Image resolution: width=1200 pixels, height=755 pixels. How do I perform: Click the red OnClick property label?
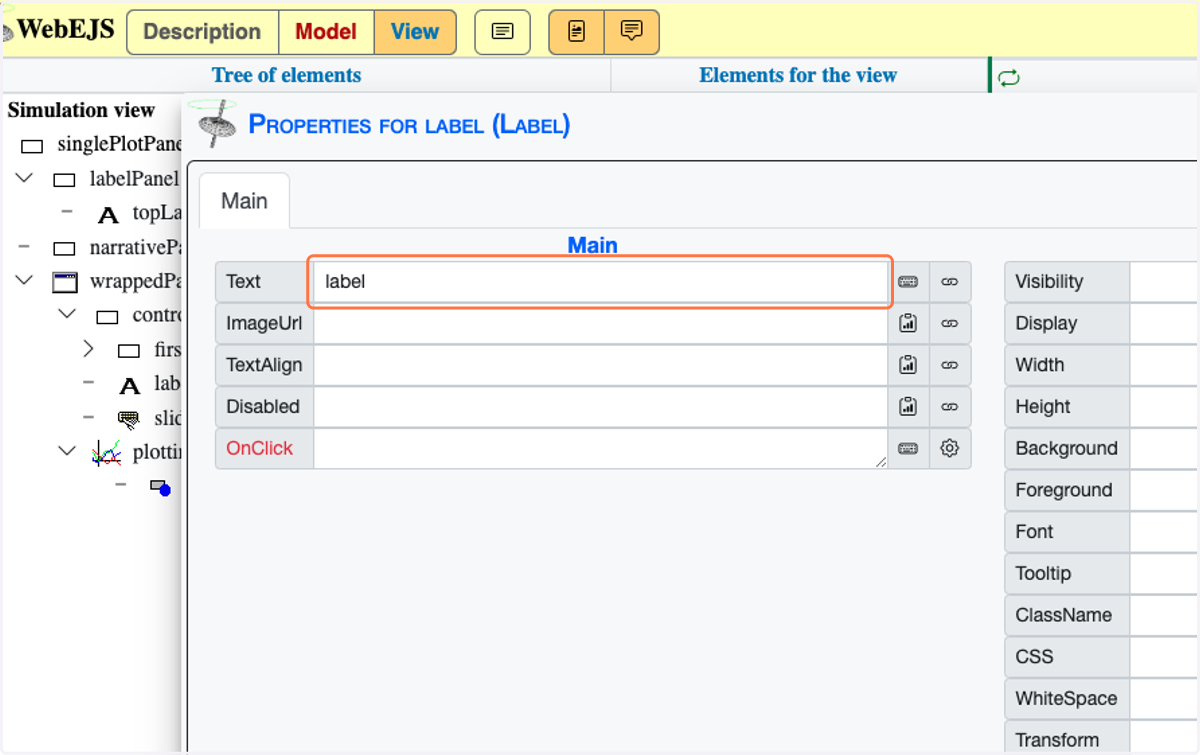pyautogui.click(x=264, y=449)
